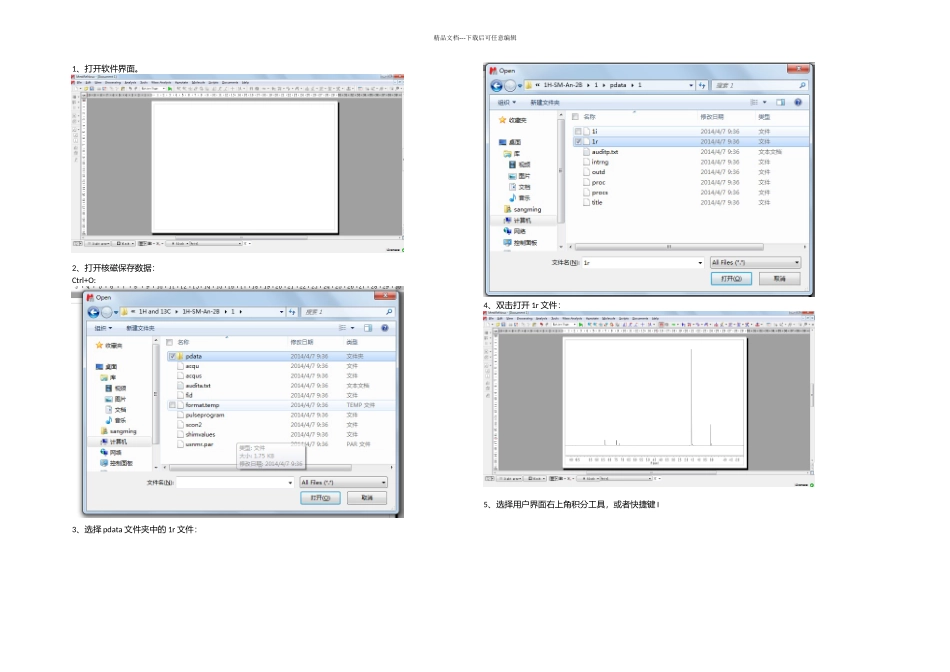Click search magnifier in the dialog listing 1r
Screen dimensions: 950x672
coord(802,85)
